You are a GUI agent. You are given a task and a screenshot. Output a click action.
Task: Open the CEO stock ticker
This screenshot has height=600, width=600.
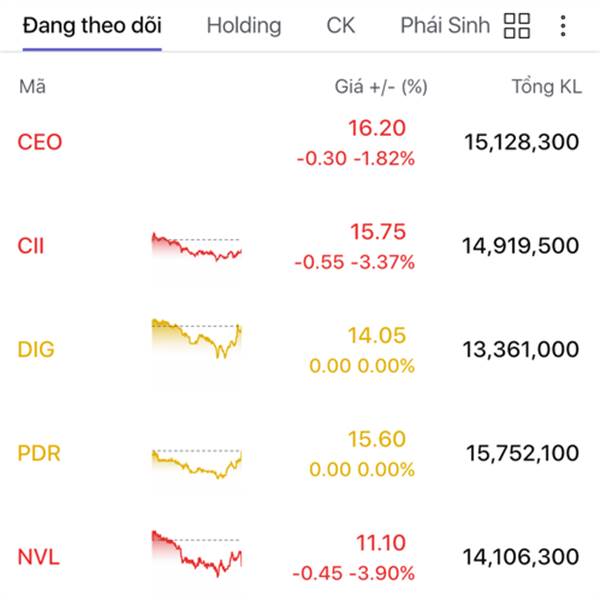(x=40, y=142)
